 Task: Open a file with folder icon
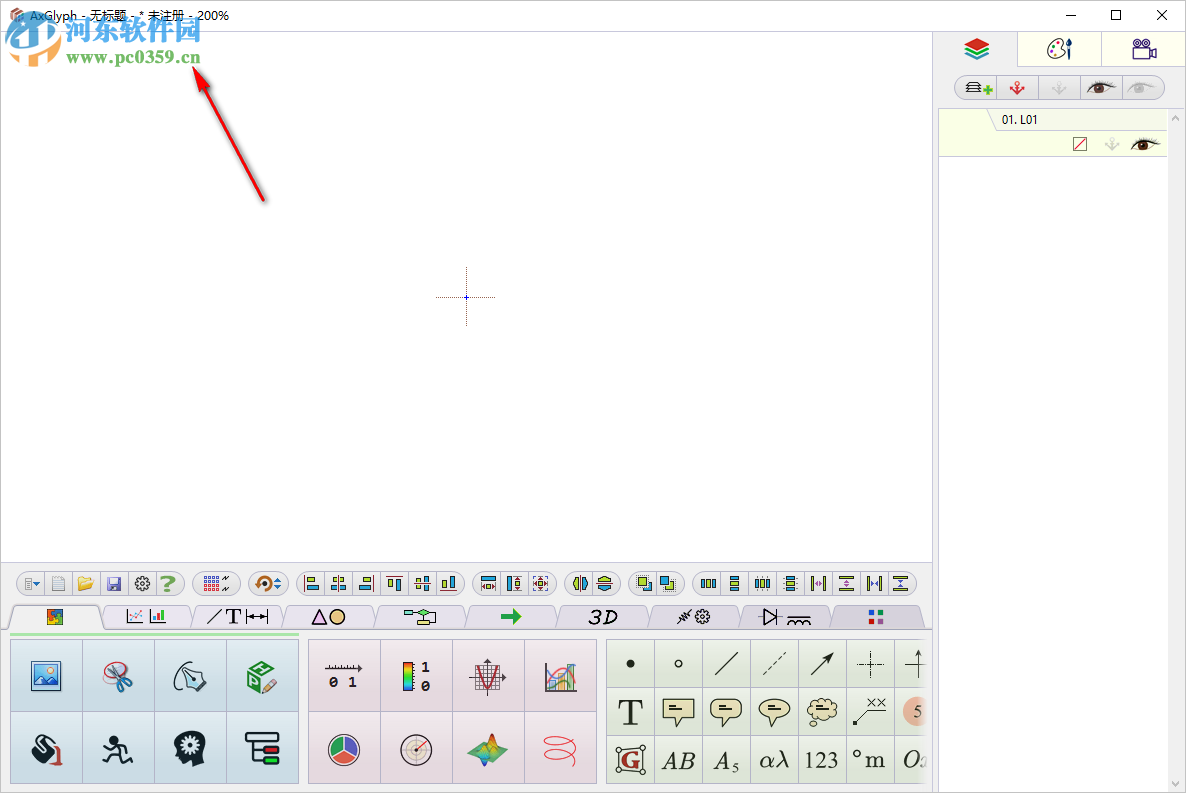85,583
